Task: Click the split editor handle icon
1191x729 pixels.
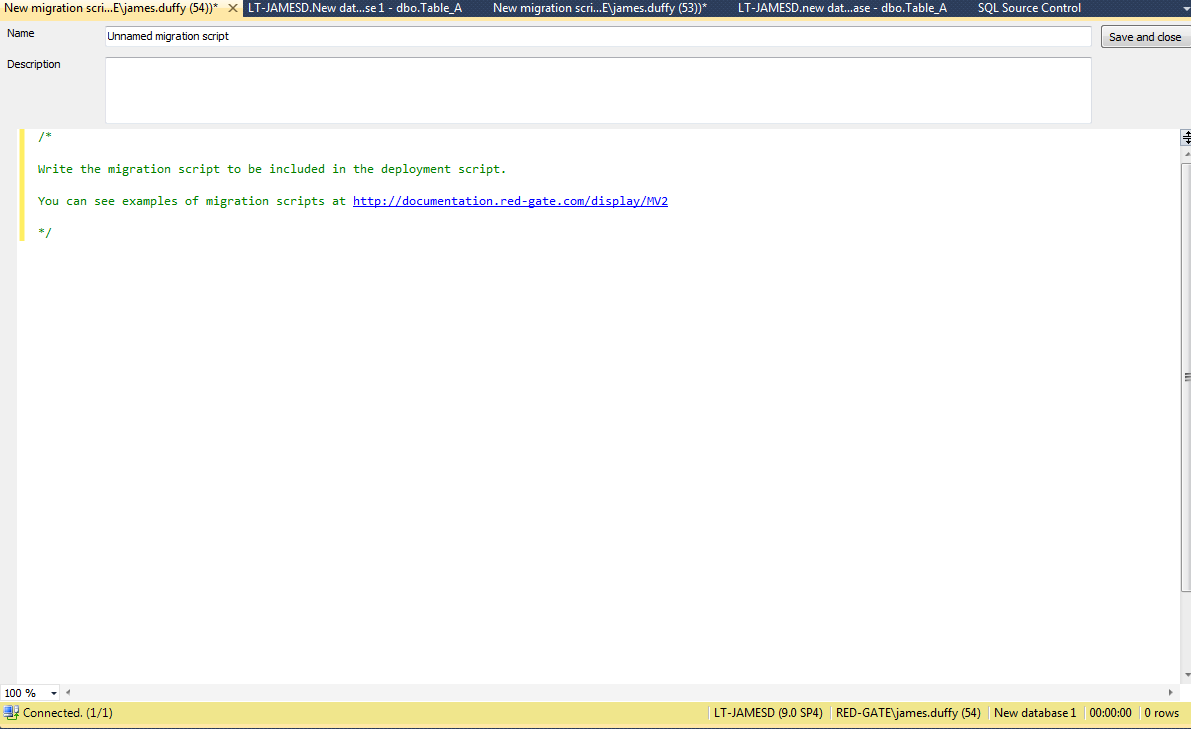Action: pyautogui.click(x=1186, y=137)
